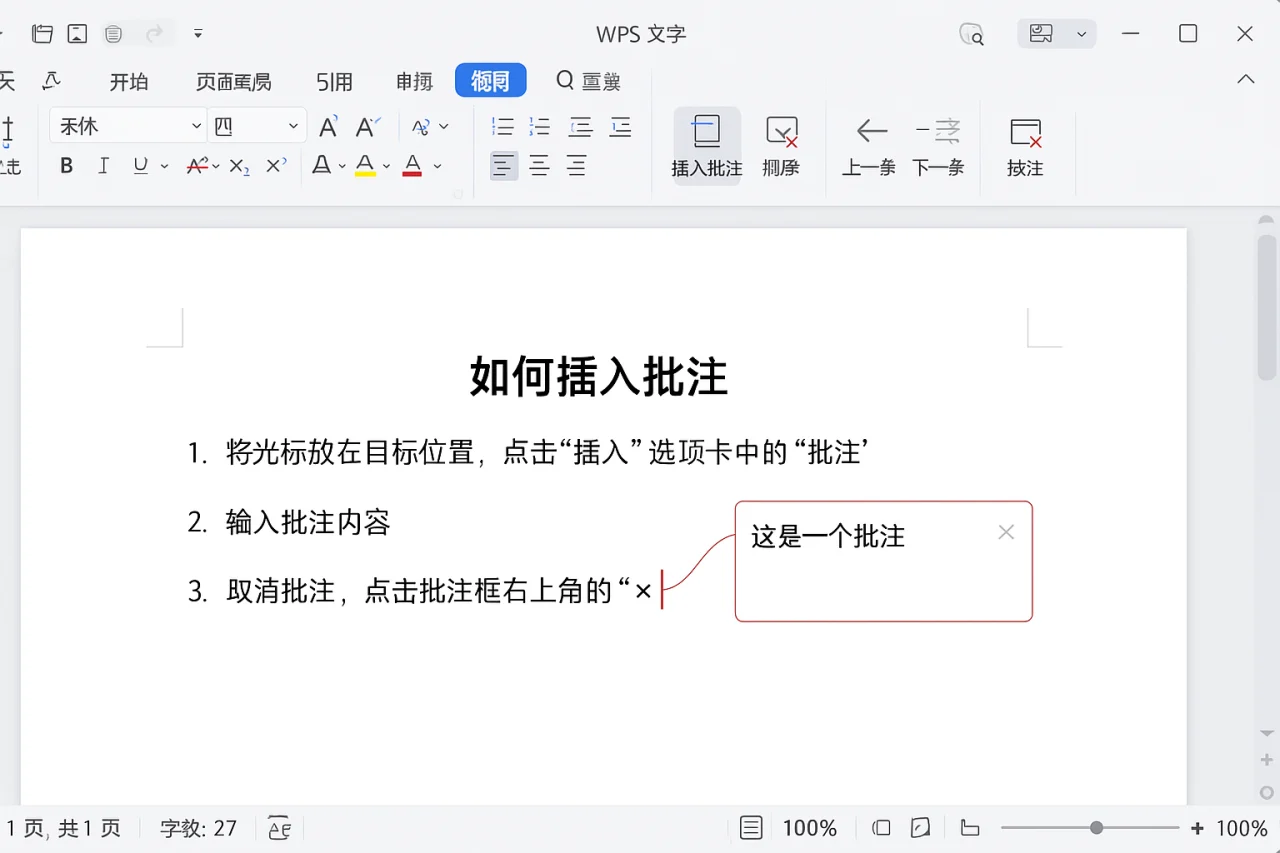Click the spell check icon in status bar

pos(279,828)
